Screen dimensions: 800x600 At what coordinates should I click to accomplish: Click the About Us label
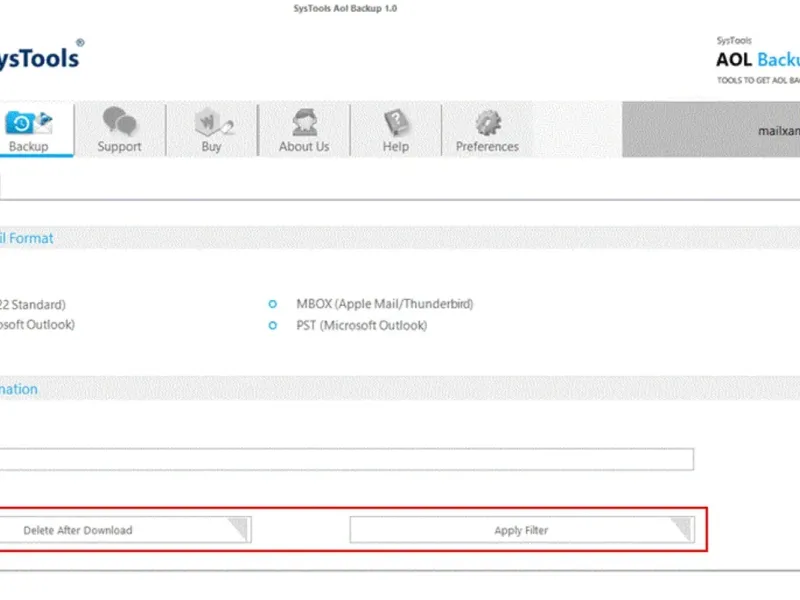point(304,146)
